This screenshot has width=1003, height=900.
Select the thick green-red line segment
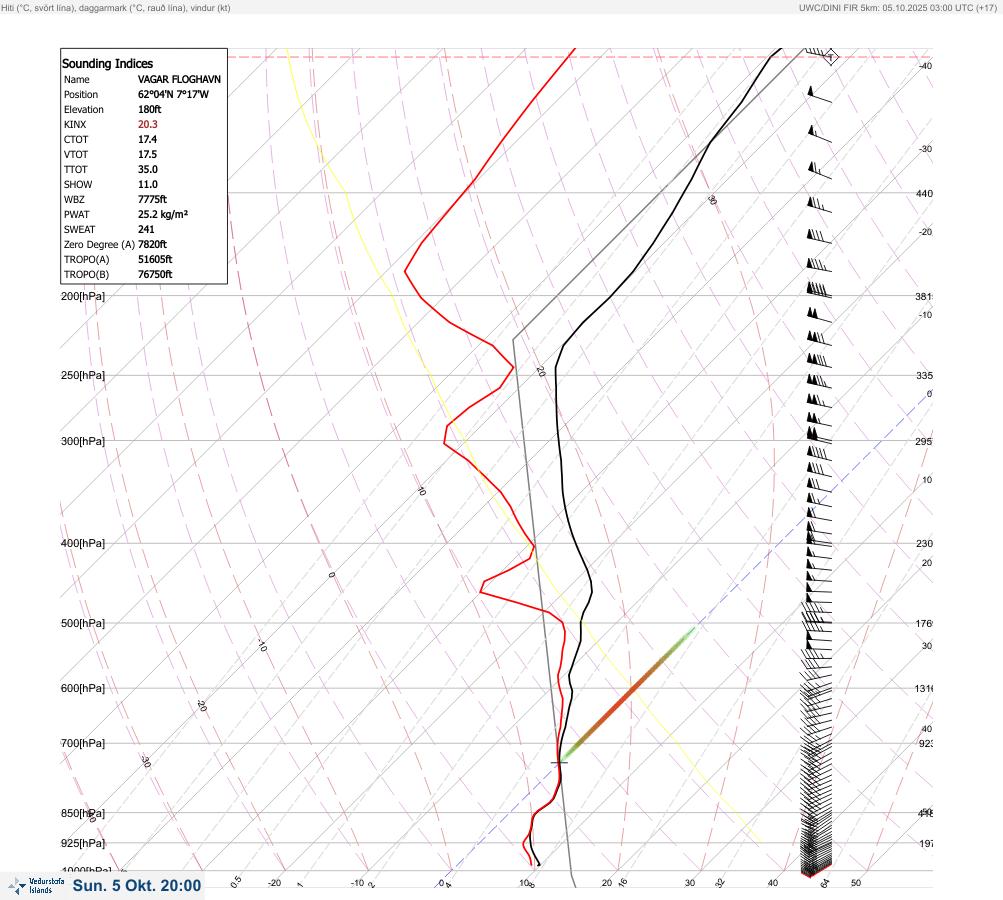pyautogui.click(x=628, y=695)
